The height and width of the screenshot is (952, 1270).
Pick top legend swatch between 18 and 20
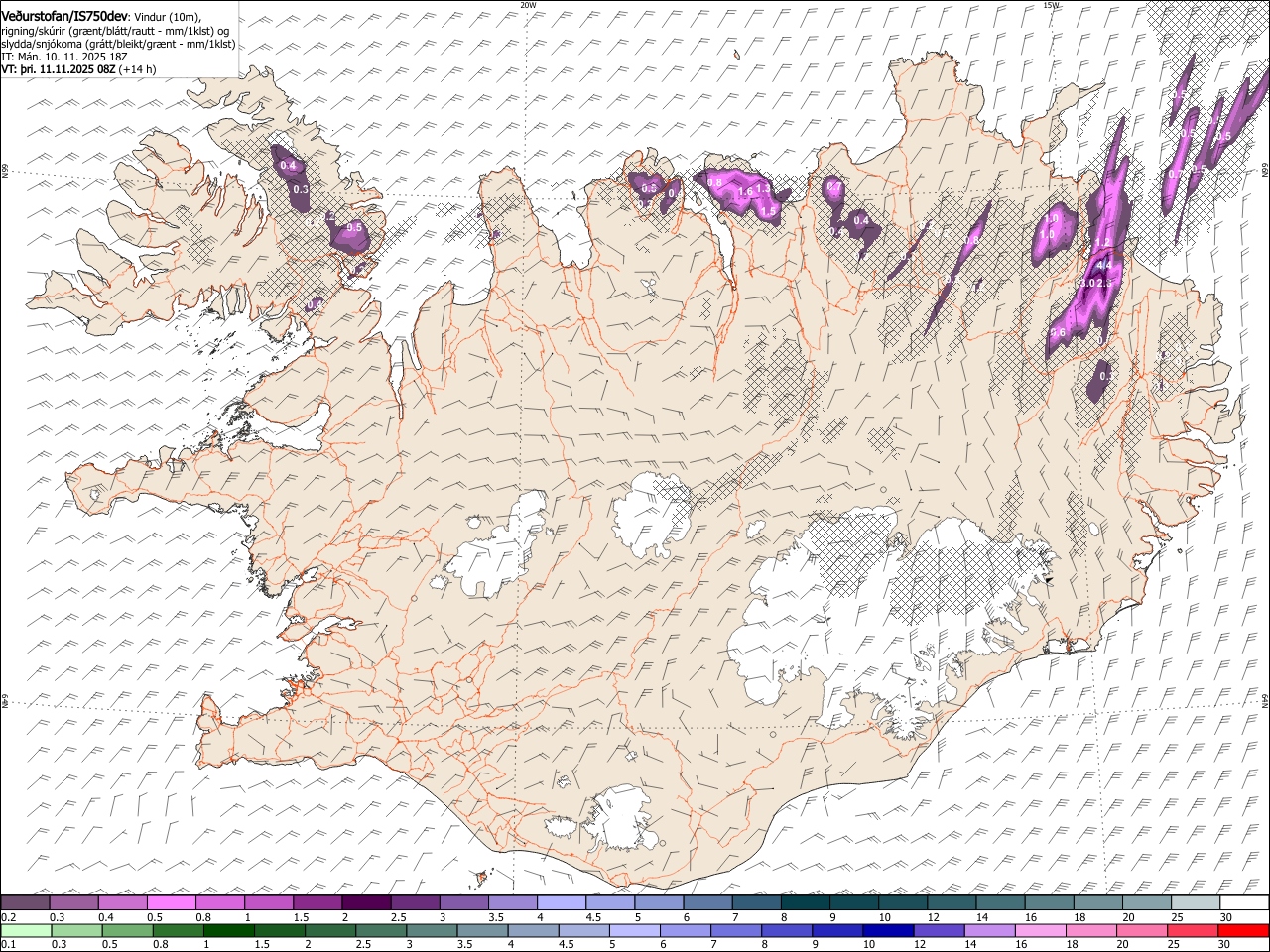point(1096,903)
